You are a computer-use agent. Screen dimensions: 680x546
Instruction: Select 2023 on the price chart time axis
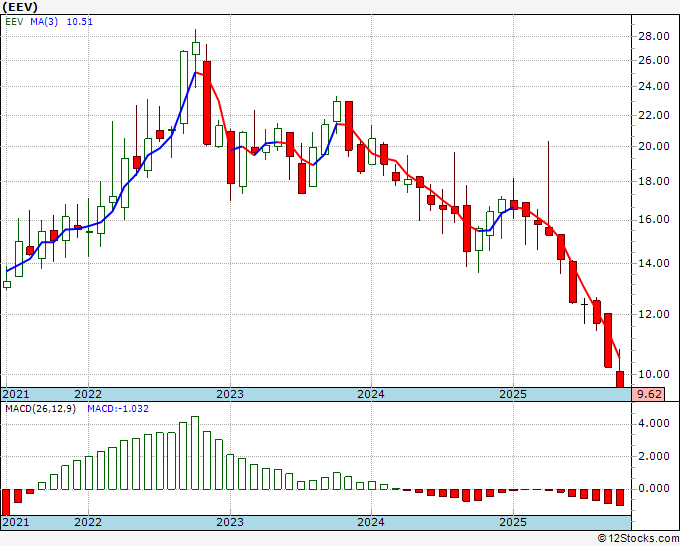230,394
